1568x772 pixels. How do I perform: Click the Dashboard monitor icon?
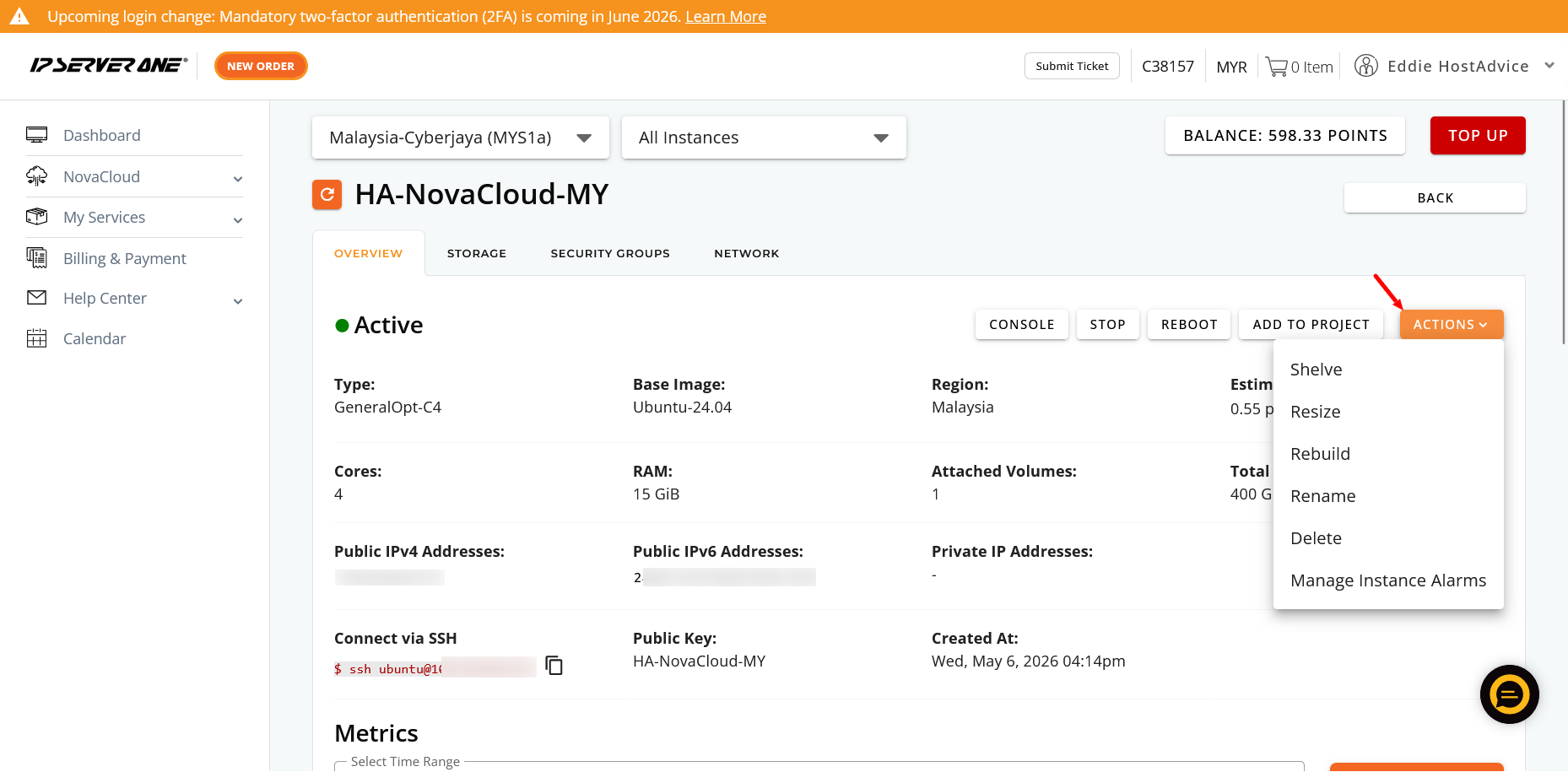[37, 135]
